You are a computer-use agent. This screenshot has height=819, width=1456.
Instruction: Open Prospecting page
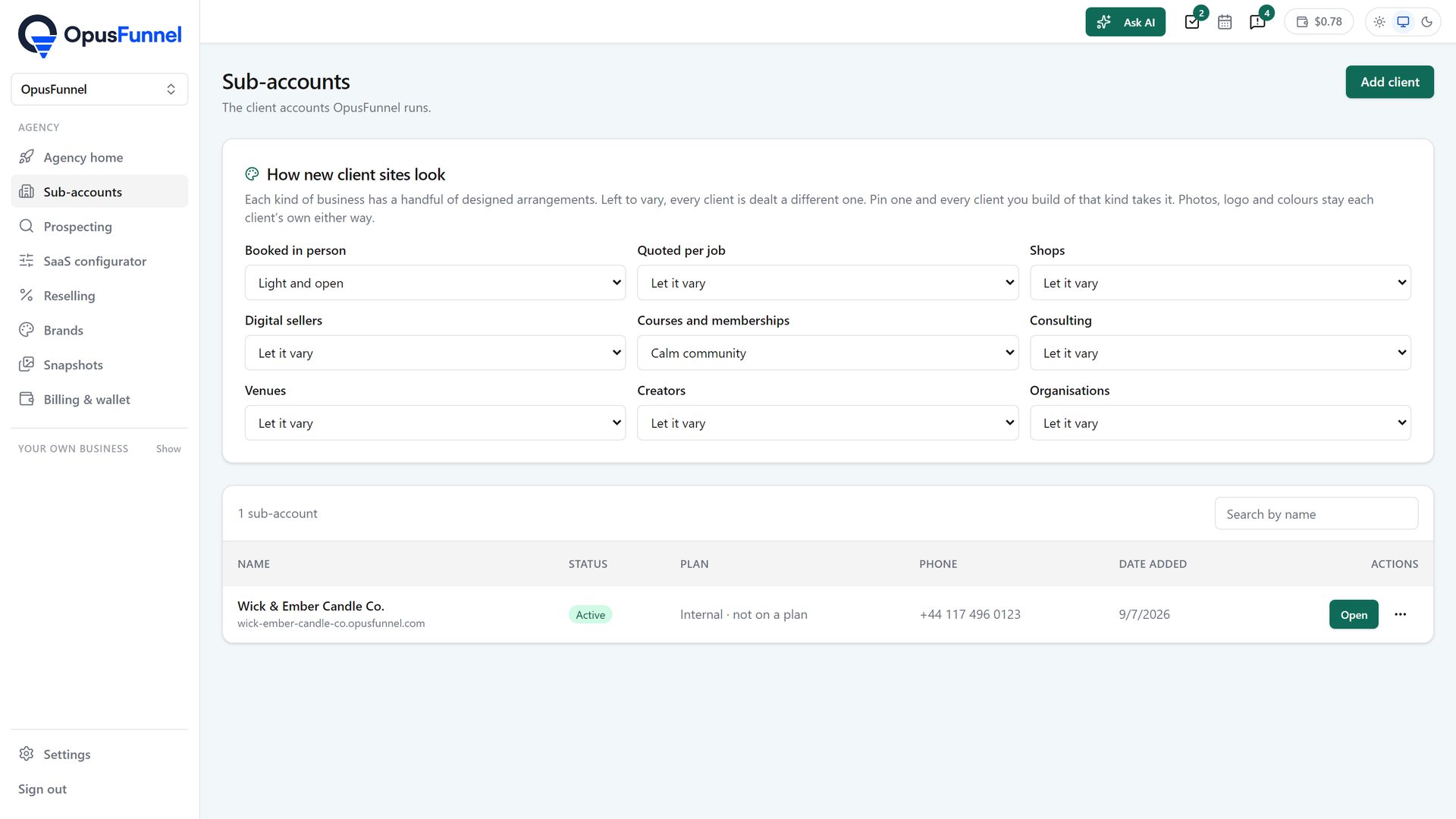point(99,226)
